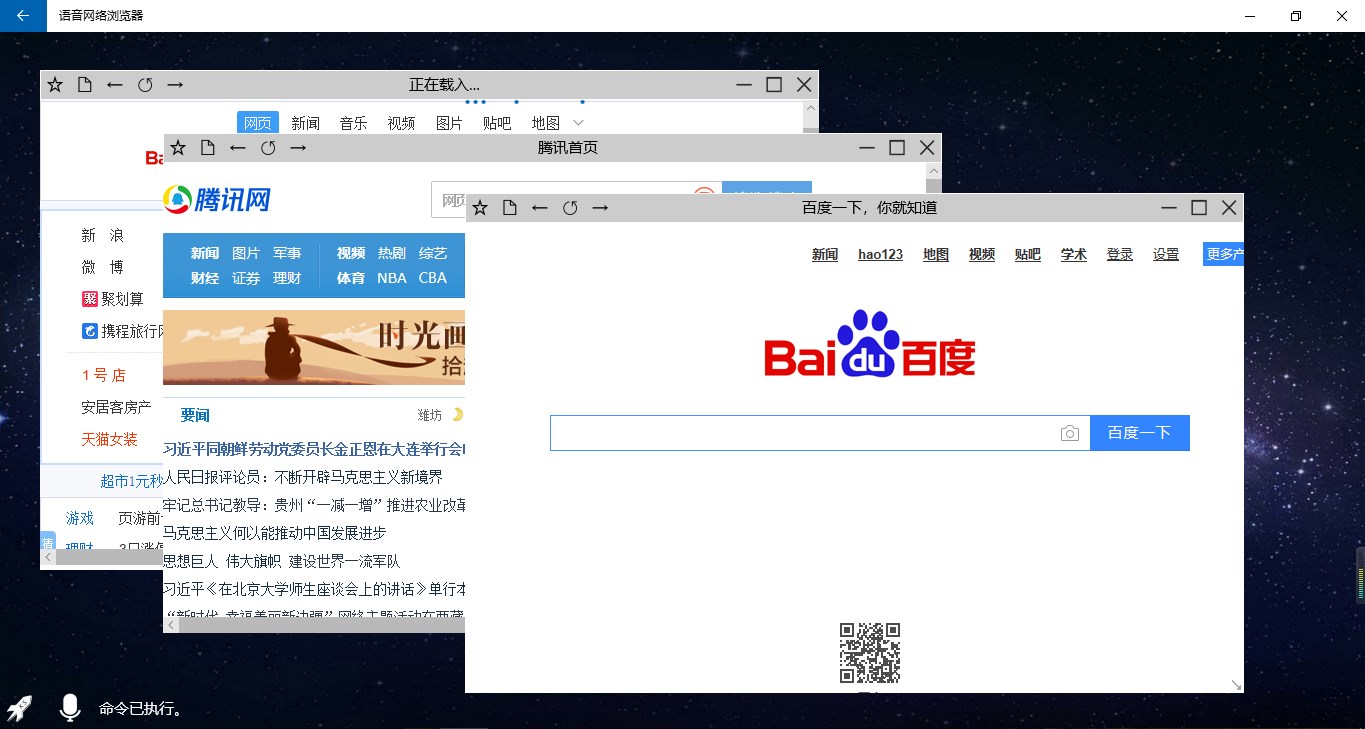Click 微博 link in loading window
Viewport: 1365px width, 729px height.
pyautogui.click(x=103, y=267)
